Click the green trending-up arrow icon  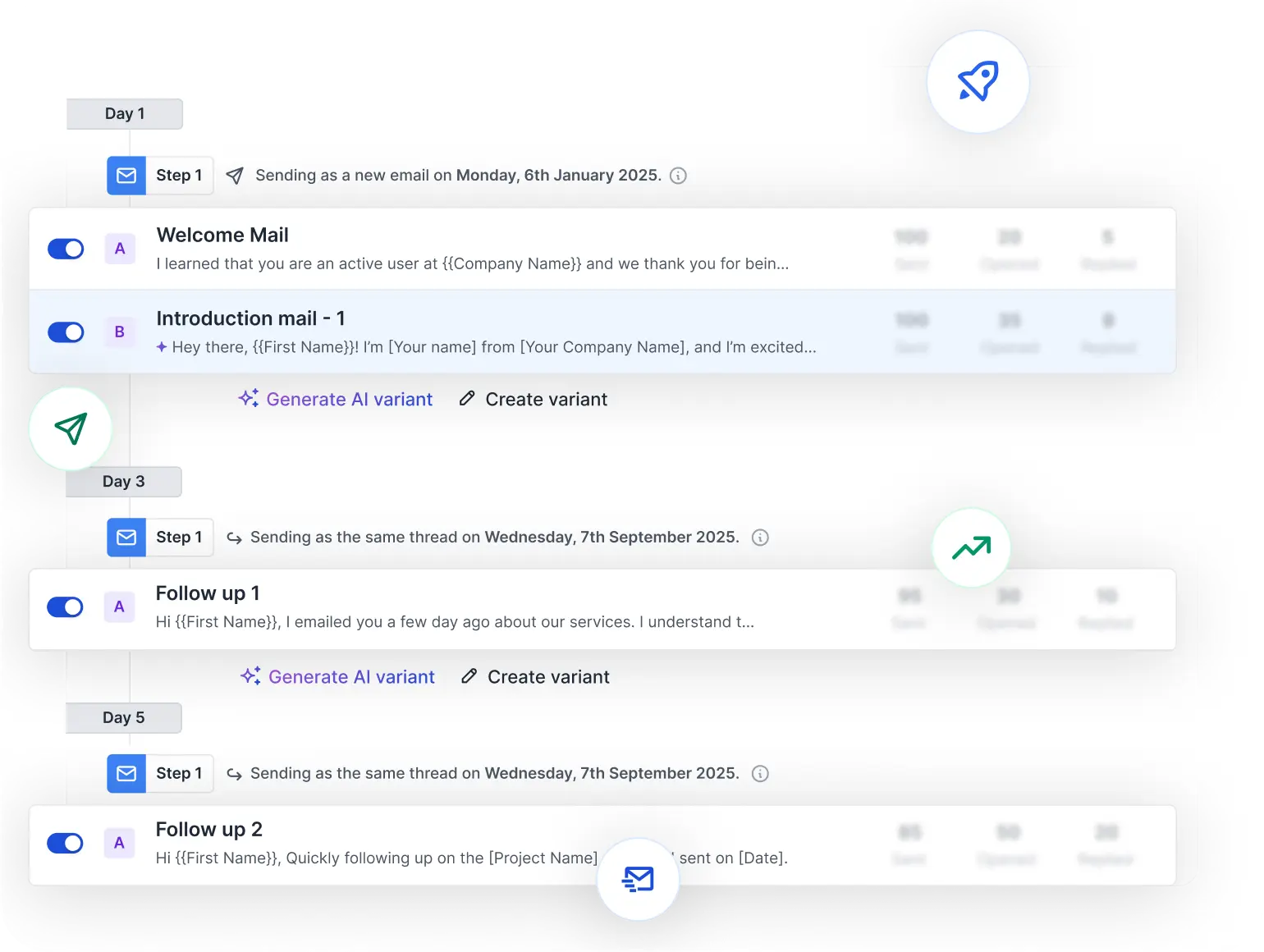[x=971, y=547]
